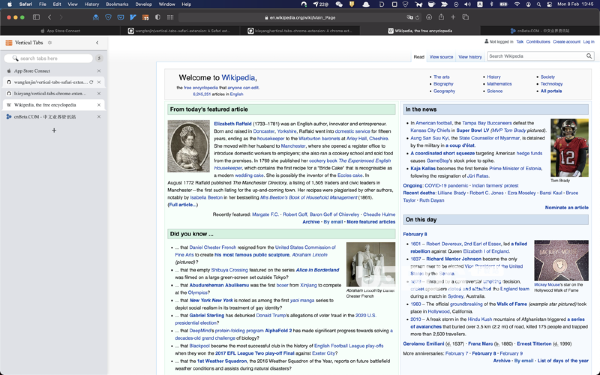Screen dimensions: 600x375
Task: Open the Mathematics portal link
Action: (x=499, y=84)
